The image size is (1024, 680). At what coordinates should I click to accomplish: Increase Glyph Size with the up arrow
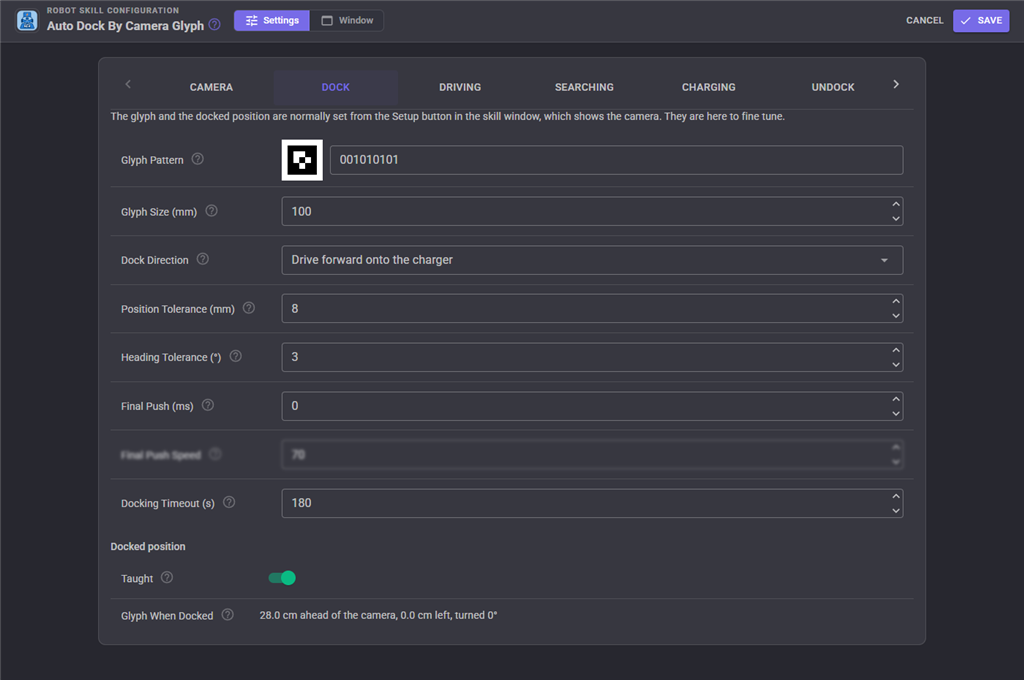[x=896, y=204]
